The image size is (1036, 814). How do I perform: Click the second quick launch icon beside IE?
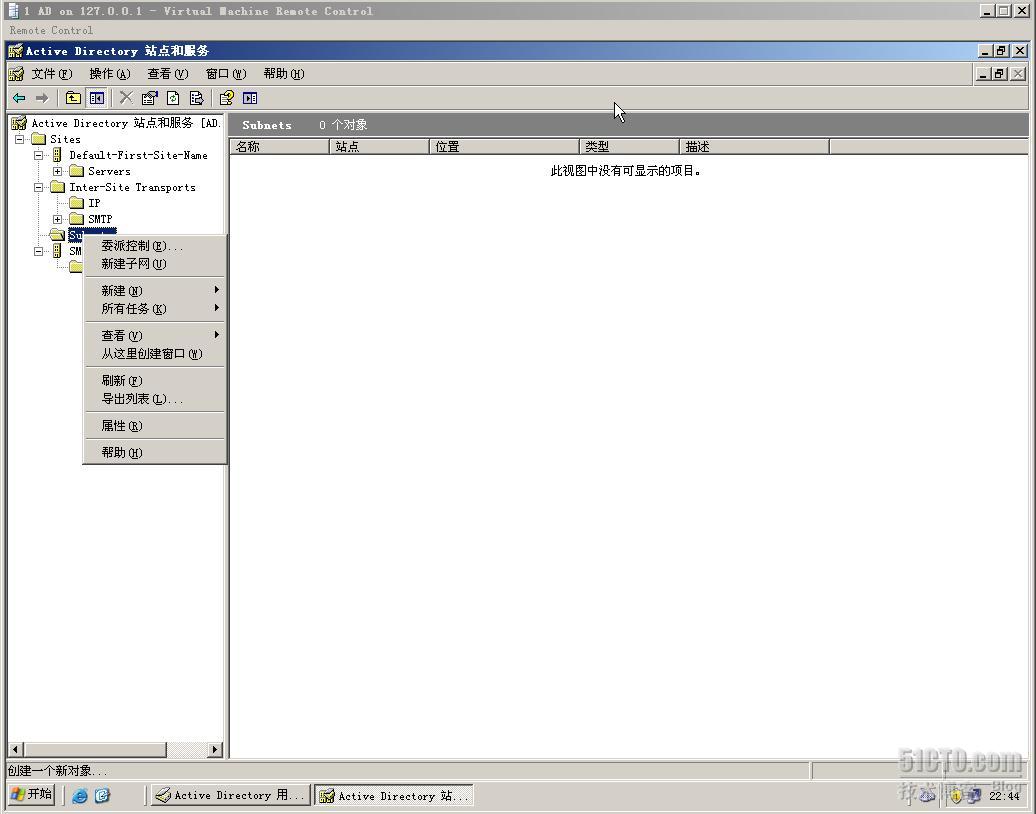click(102, 796)
